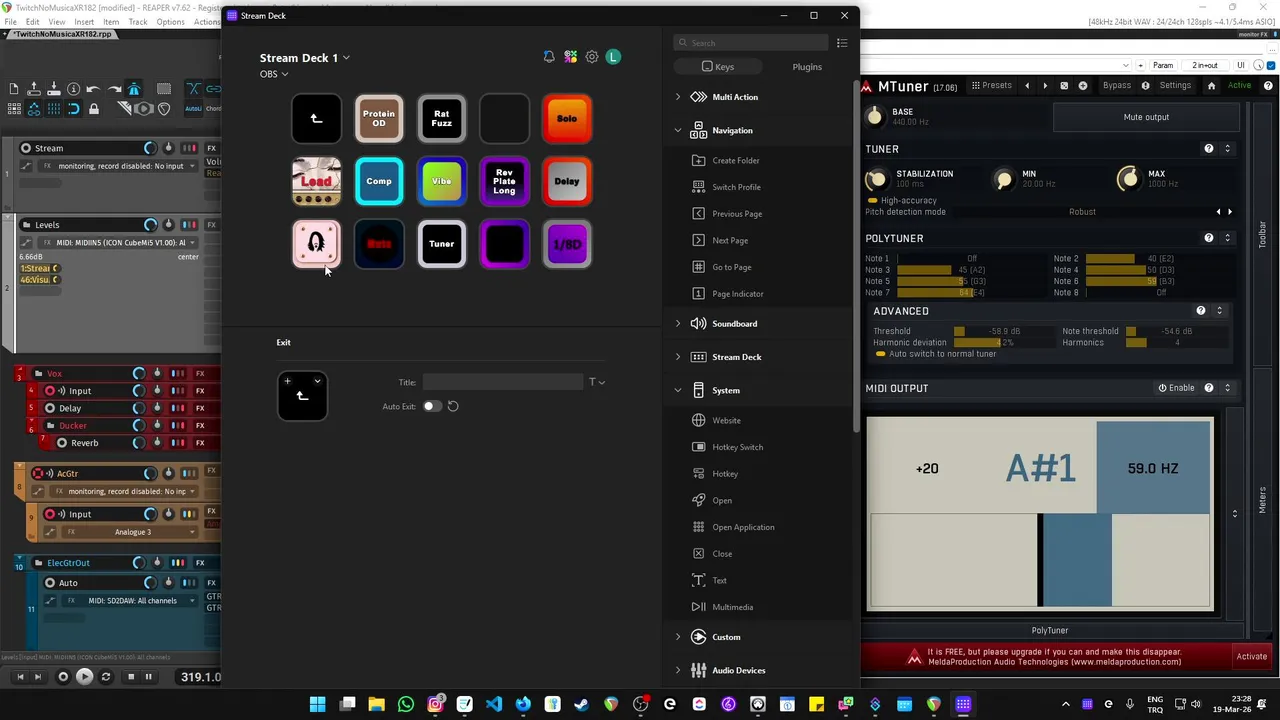Screen dimensions: 1280x720
Task: Select the Lead amp deck key
Action: 316,181
